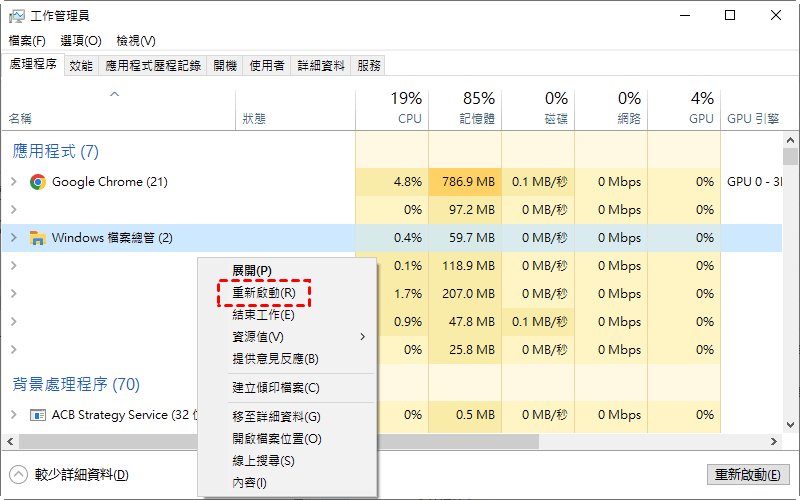Expand the row with 97.2 MB memory
Image resolution: width=800 pixels, height=500 pixels.
(x=14, y=210)
